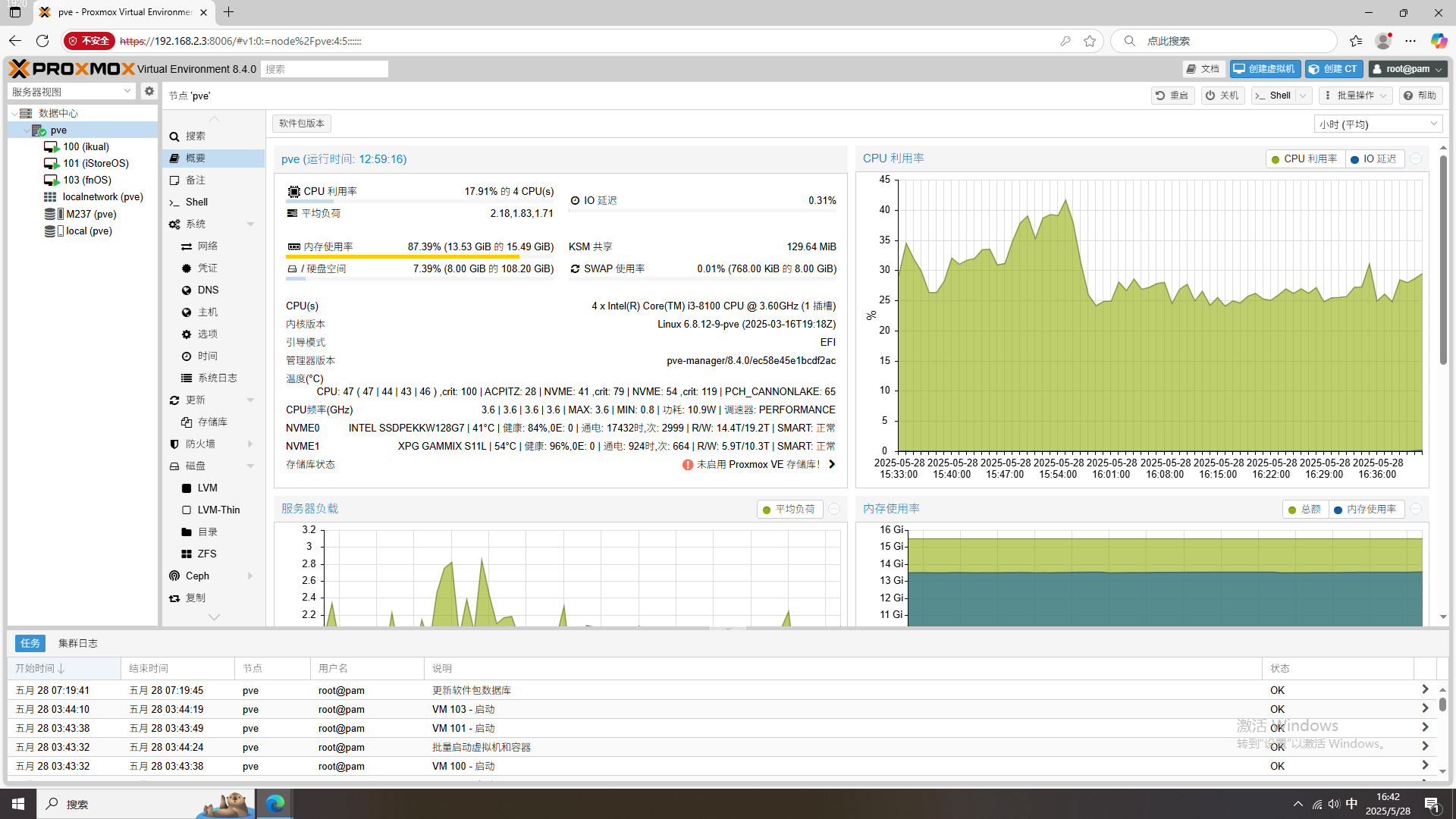Screen dimensions: 1456x819
Task: Open the Firewall section
Action: pos(200,444)
